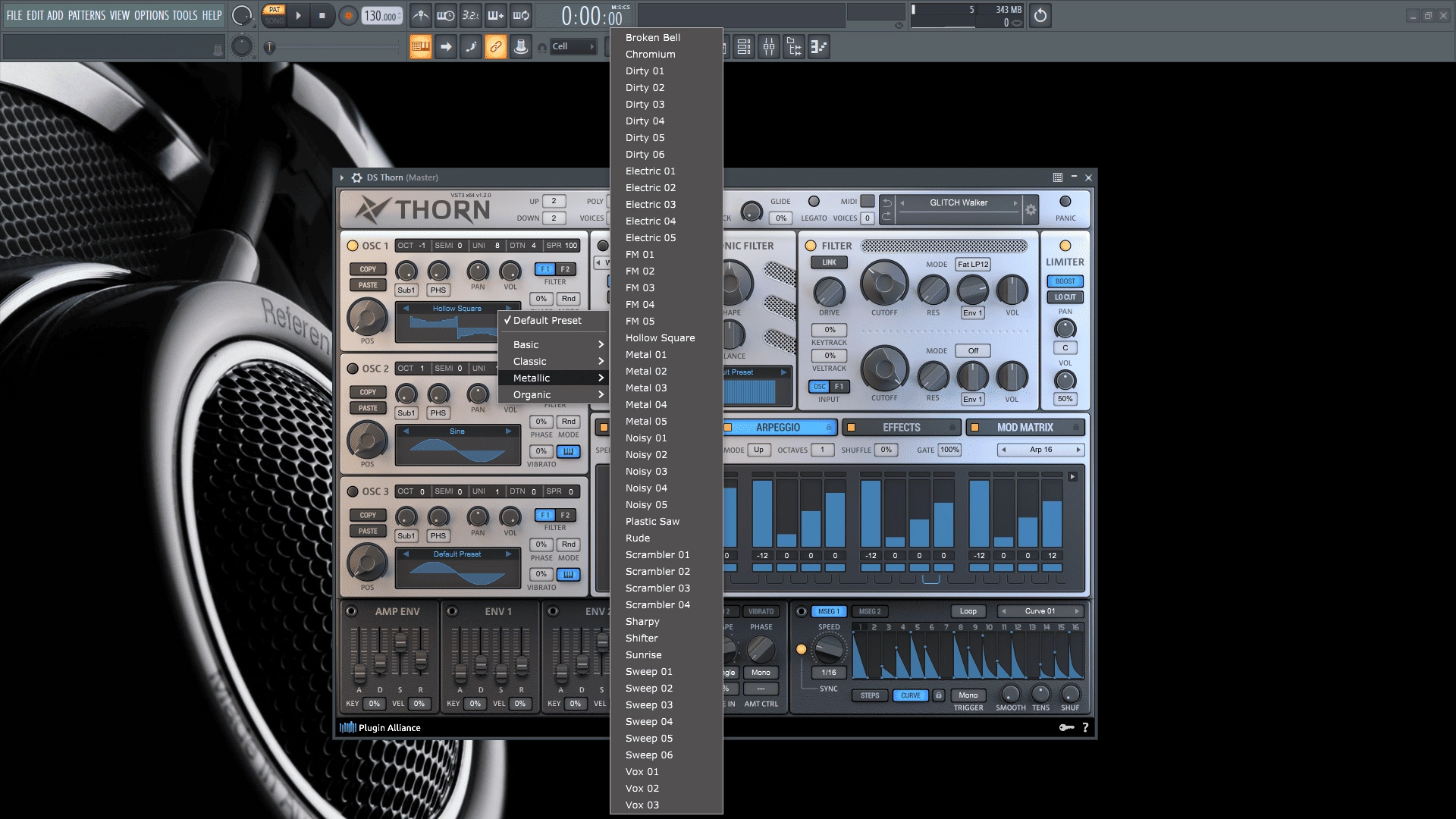Image resolution: width=1456 pixels, height=819 pixels.
Task: Click the stop button in the transport bar
Action: [322, 15]
